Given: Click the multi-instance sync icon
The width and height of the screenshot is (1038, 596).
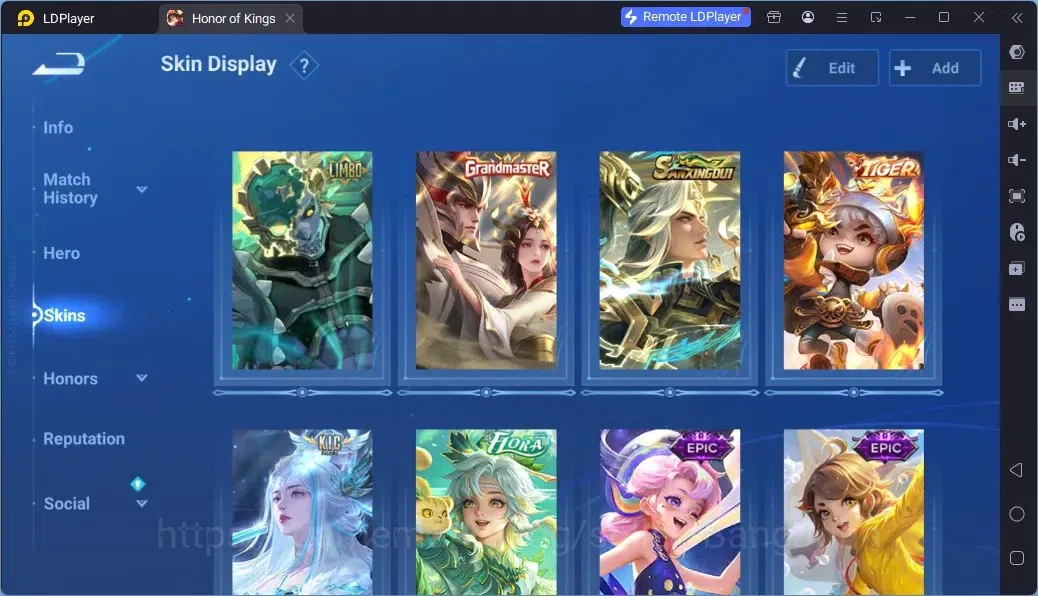Looking at the screenshot, I should pyautogui.click(x=1017, y=268).
